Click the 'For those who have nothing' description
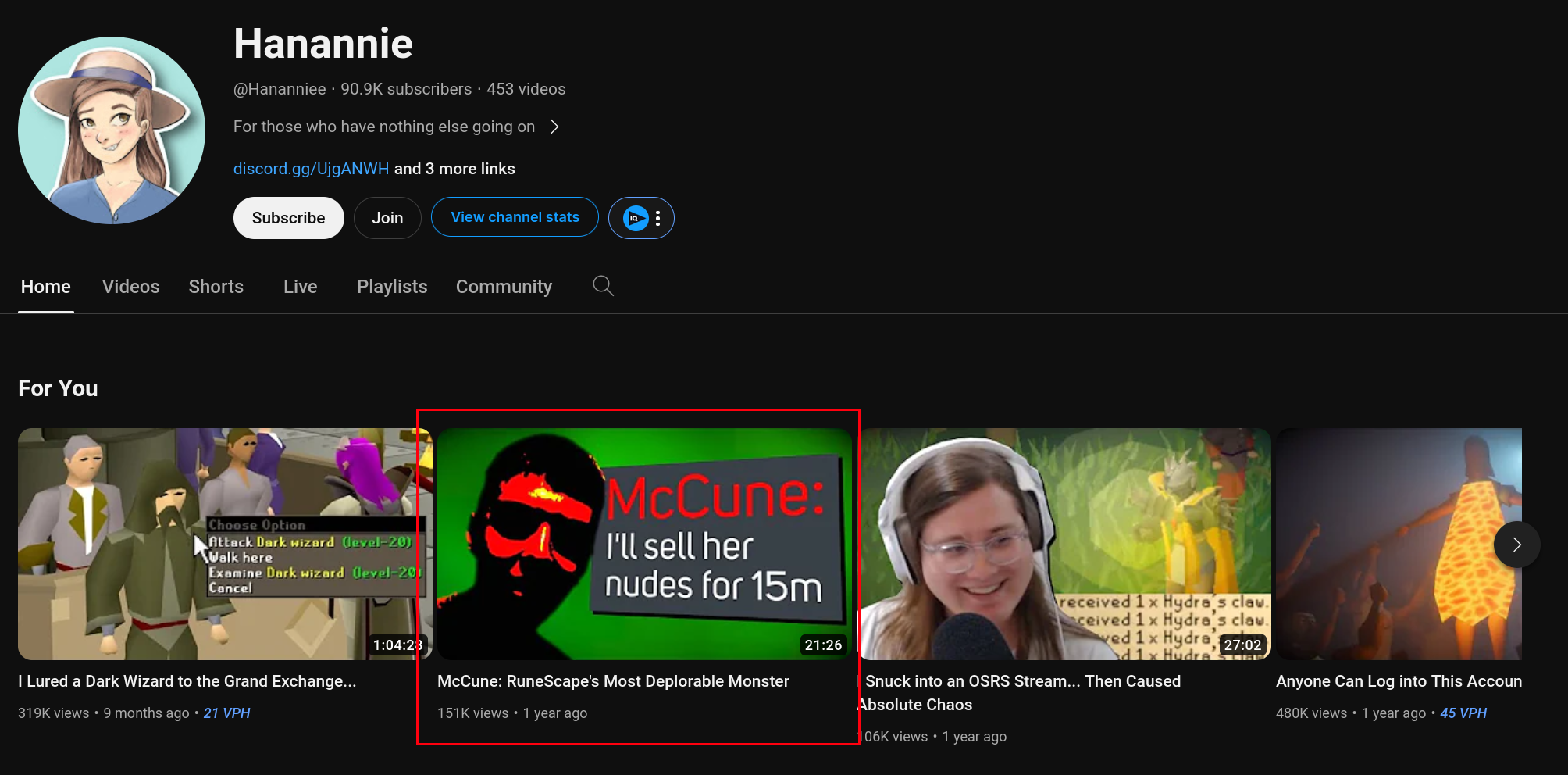 [x=384, y=127]
